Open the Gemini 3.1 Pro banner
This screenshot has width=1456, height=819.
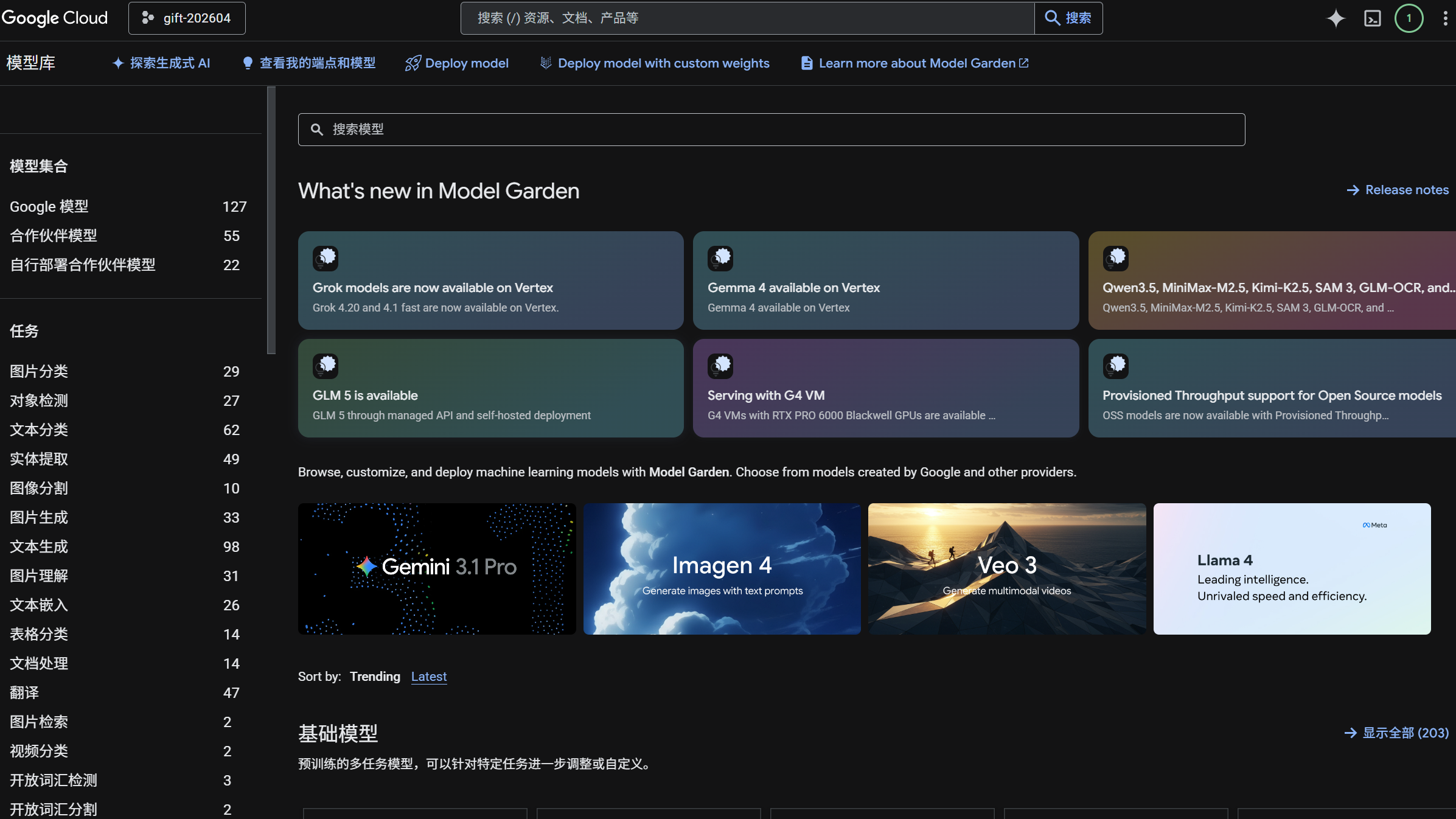click(437, 569)
